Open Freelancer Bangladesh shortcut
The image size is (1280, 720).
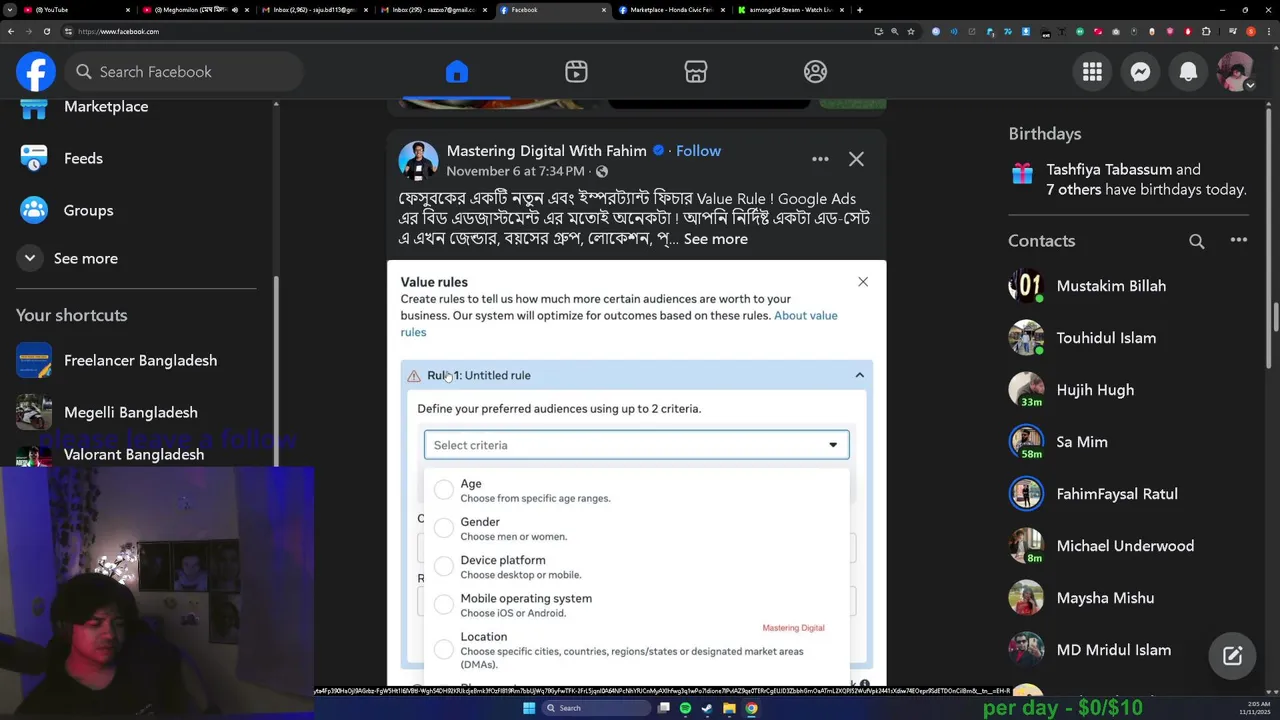(140, 360)
